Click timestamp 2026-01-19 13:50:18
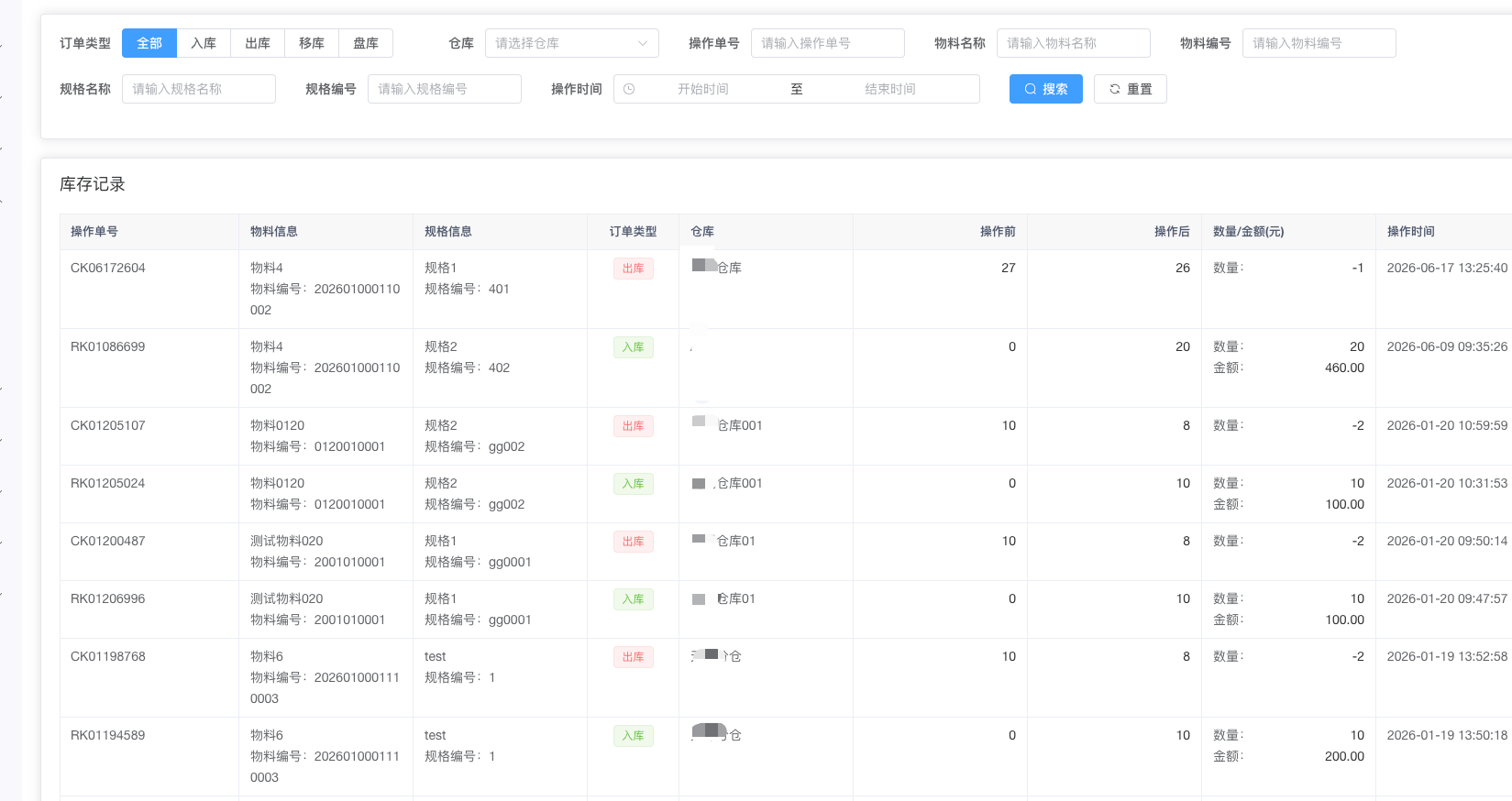 (1447, 735)
